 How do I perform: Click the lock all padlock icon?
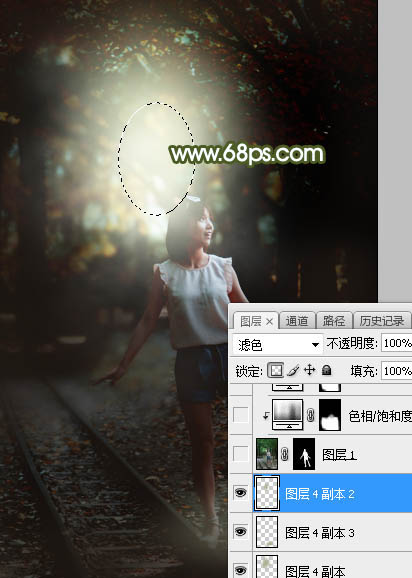click(x=326, y=370)
